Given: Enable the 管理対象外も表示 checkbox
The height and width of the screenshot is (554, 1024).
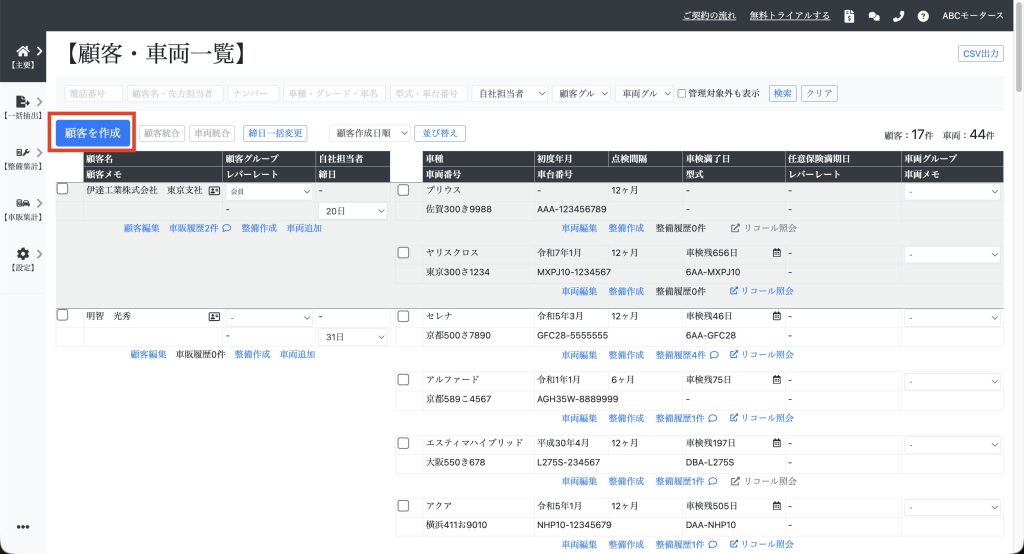Looking at the screenshot, I should click(682, 93).
